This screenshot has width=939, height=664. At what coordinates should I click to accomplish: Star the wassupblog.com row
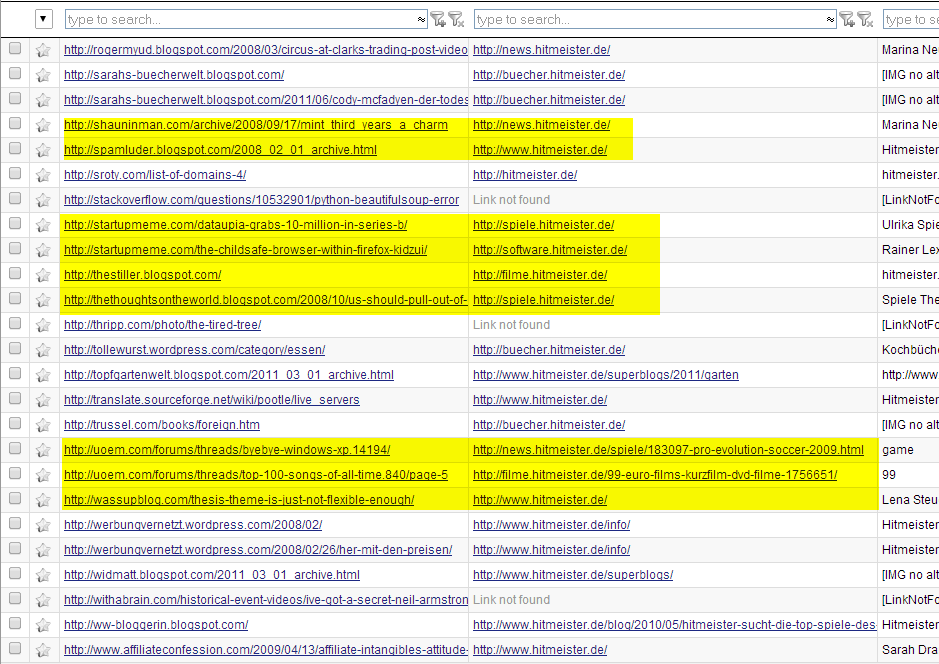[43, 500]
